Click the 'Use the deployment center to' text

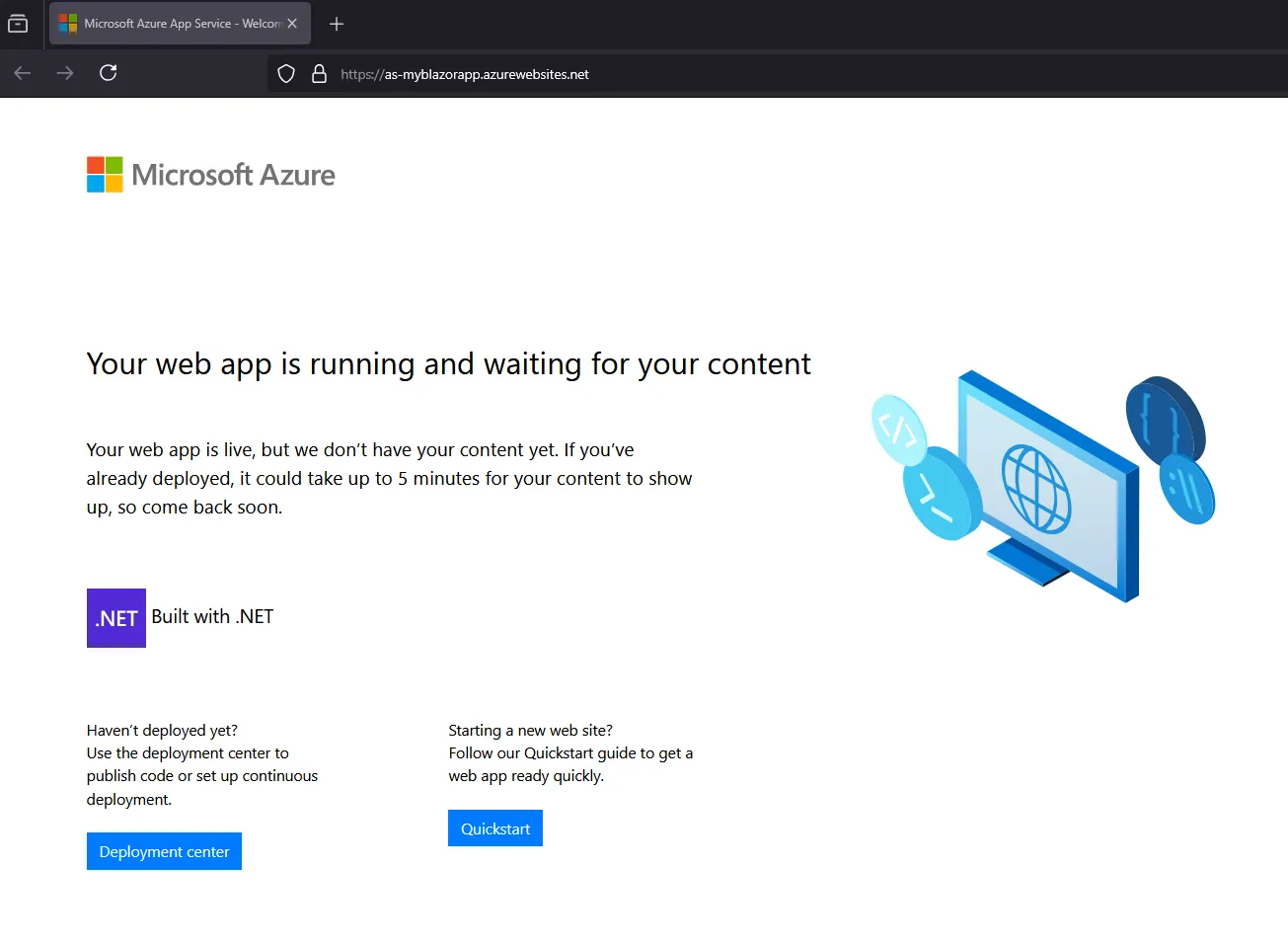pyautogui.click(x=188, y=753)
